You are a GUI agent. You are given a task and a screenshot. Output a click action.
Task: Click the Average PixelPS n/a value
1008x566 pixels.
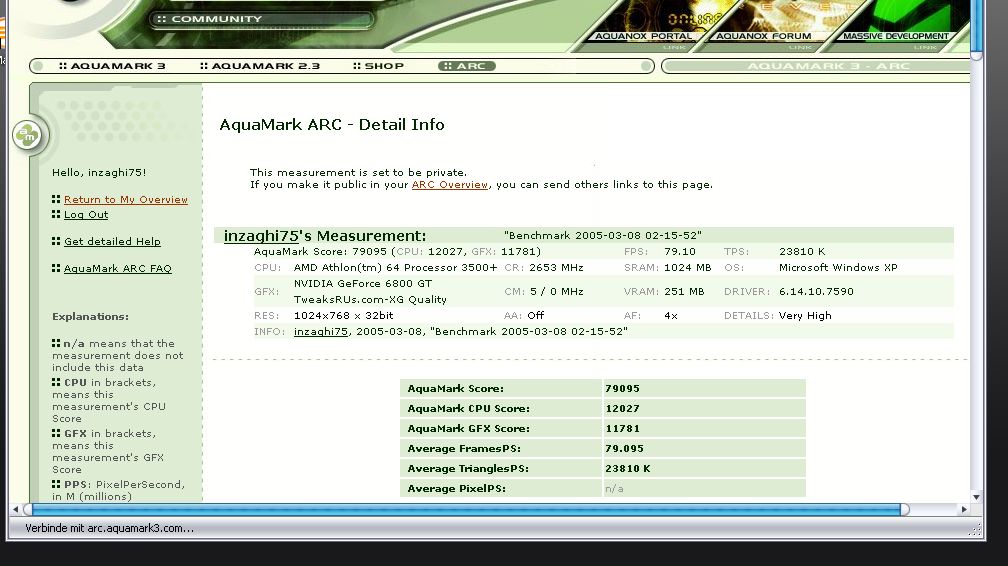click(x=614, y=489)
